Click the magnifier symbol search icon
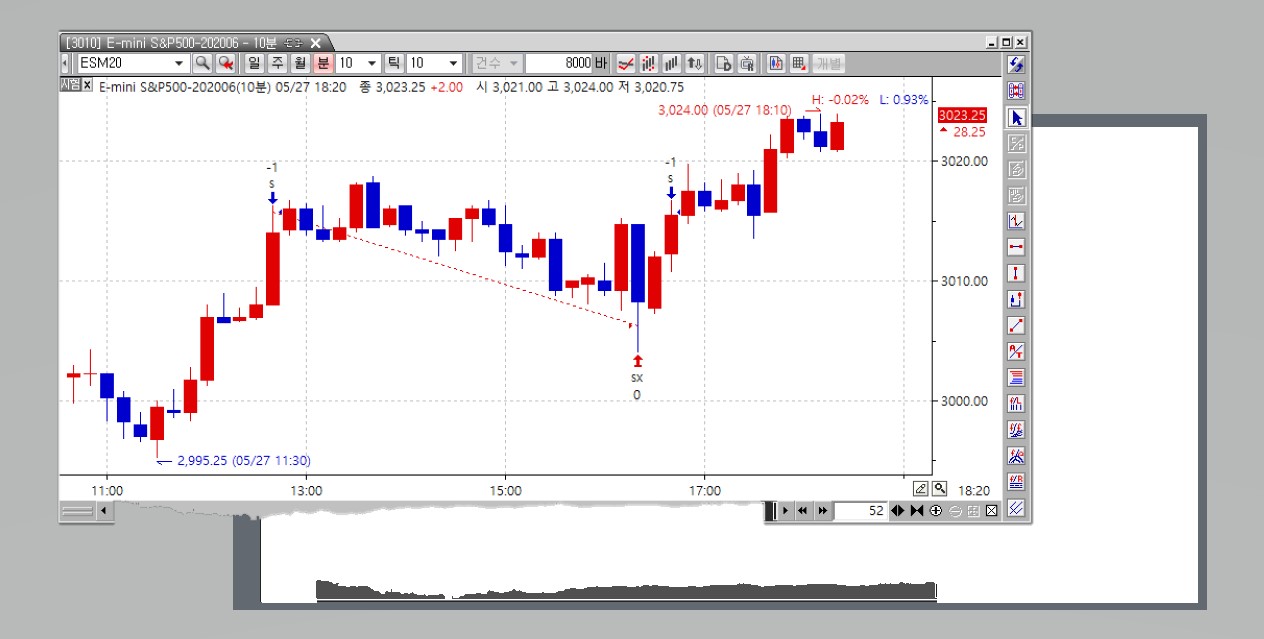 (202, 63)
